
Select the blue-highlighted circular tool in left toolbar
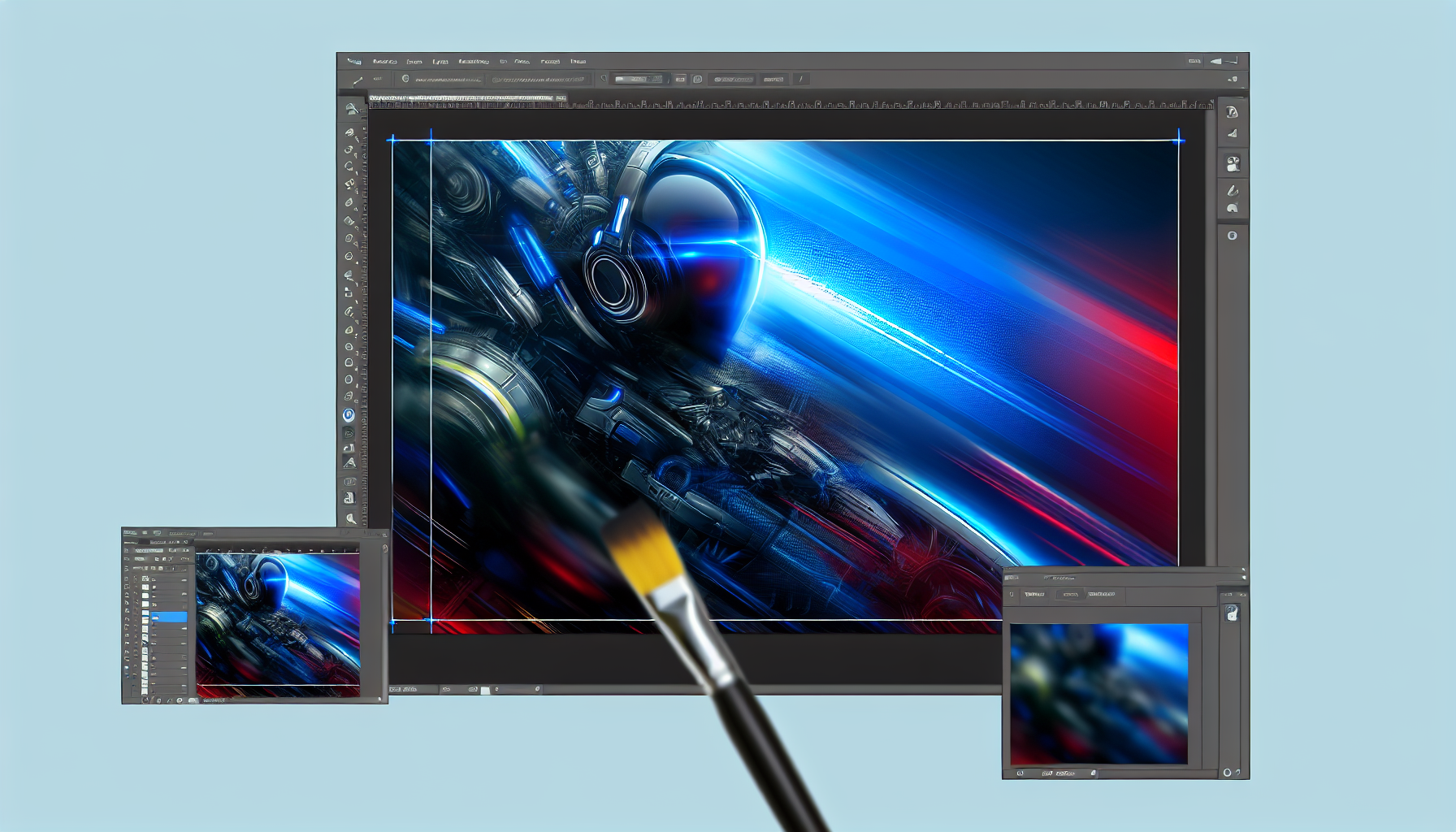click(349, 415)
